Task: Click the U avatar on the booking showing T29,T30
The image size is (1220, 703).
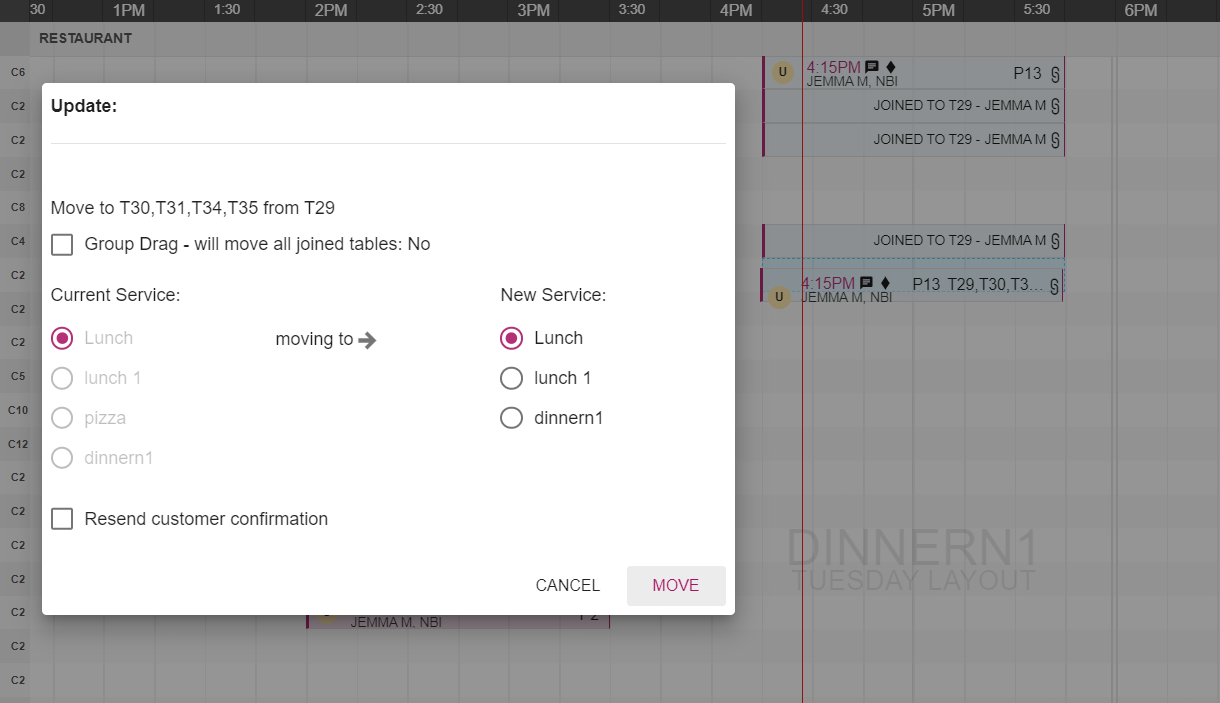Action: tap(780, 297)
